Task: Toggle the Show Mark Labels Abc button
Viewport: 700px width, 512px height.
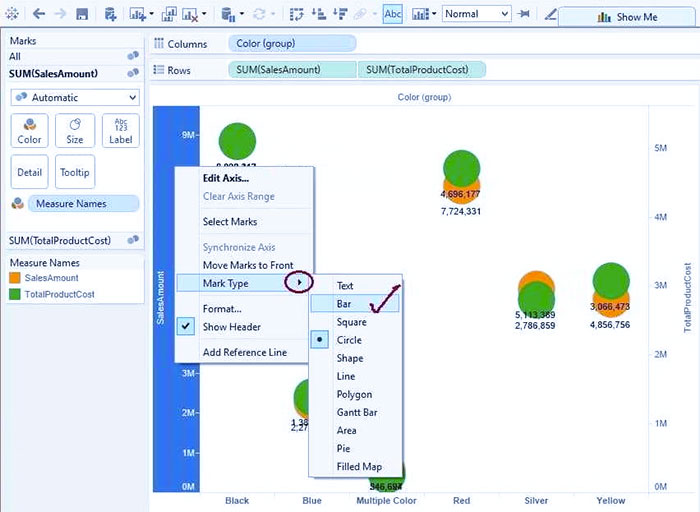Action: pos(392,14)
